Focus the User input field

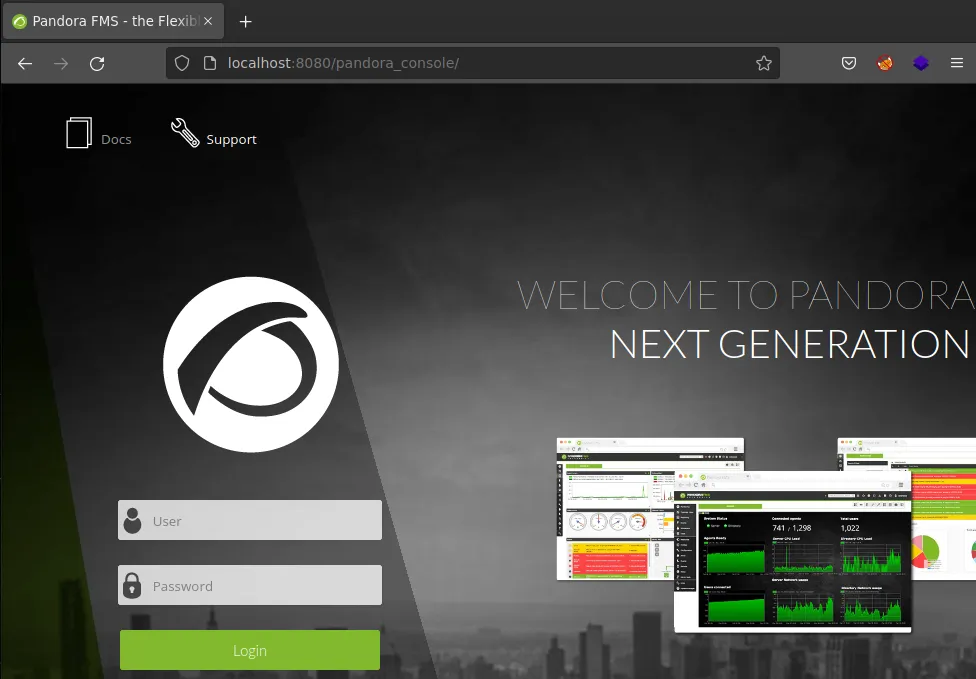point(250,520)
